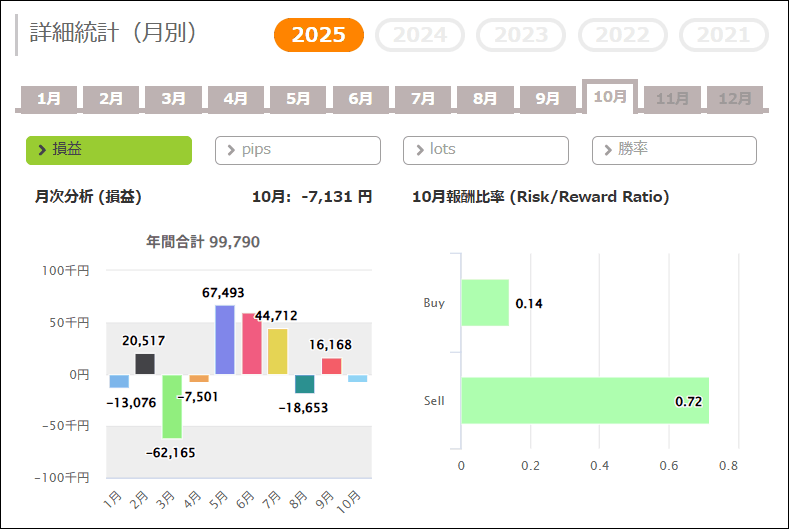Switch to the 1月 month tab
Image resolution: width=789 pixels, height=529 pixels.
point(49,99)
